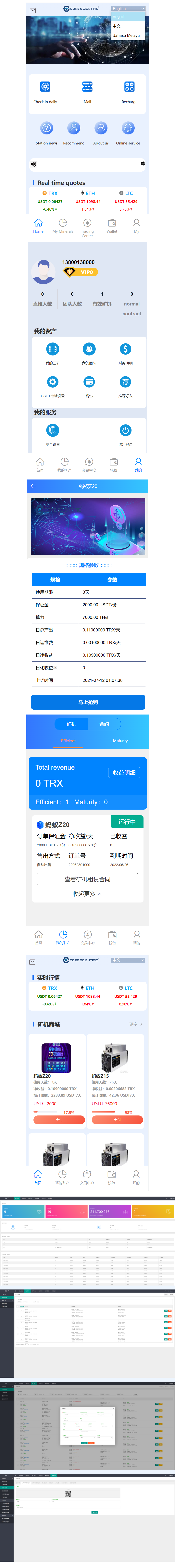The width and height of the screenshot is (175, 1568).
Task: Open the Trading Center tab
Action: click(87, 225)
